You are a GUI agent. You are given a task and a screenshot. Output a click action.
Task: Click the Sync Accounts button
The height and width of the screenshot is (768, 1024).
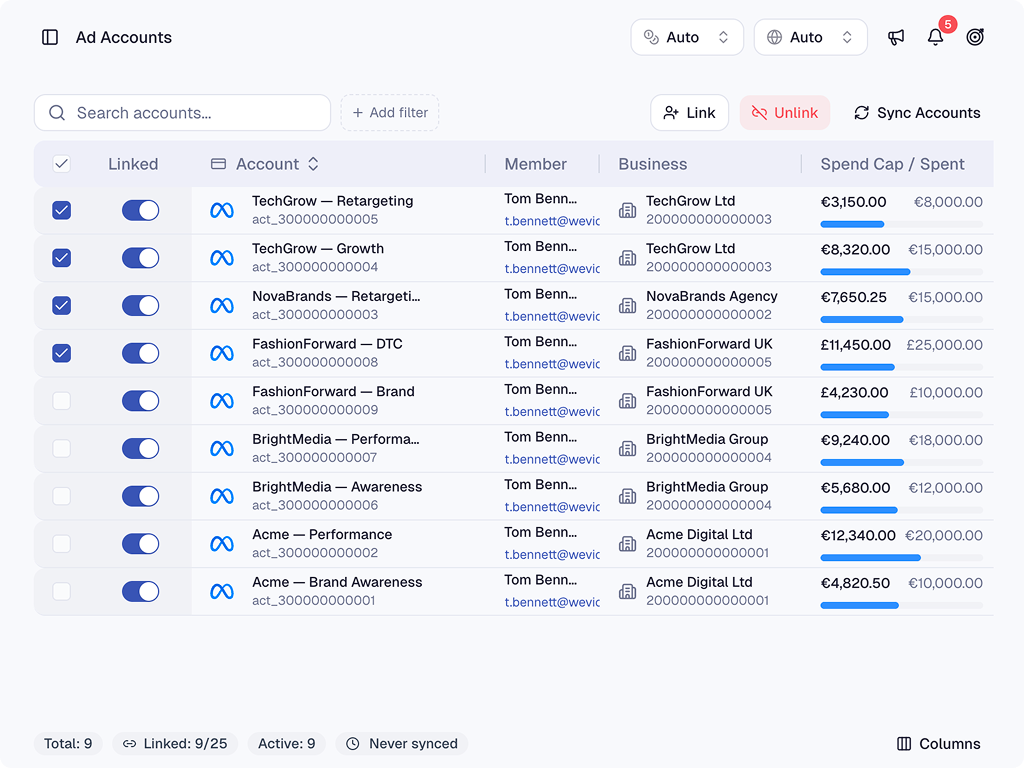pos(916,113)
